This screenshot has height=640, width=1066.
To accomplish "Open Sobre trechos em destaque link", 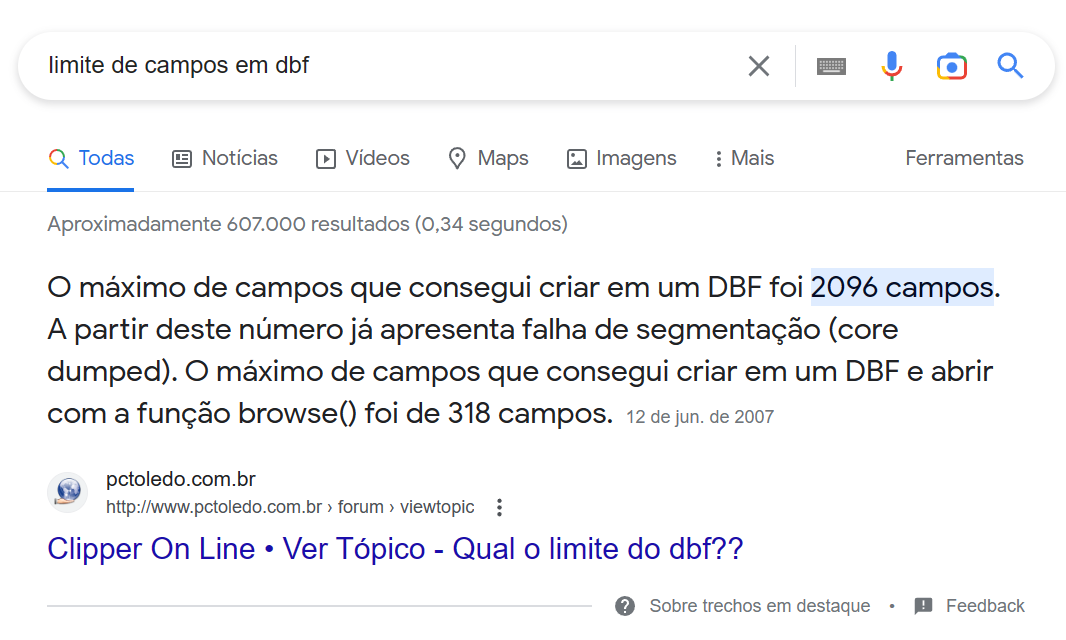I will 759,606.
